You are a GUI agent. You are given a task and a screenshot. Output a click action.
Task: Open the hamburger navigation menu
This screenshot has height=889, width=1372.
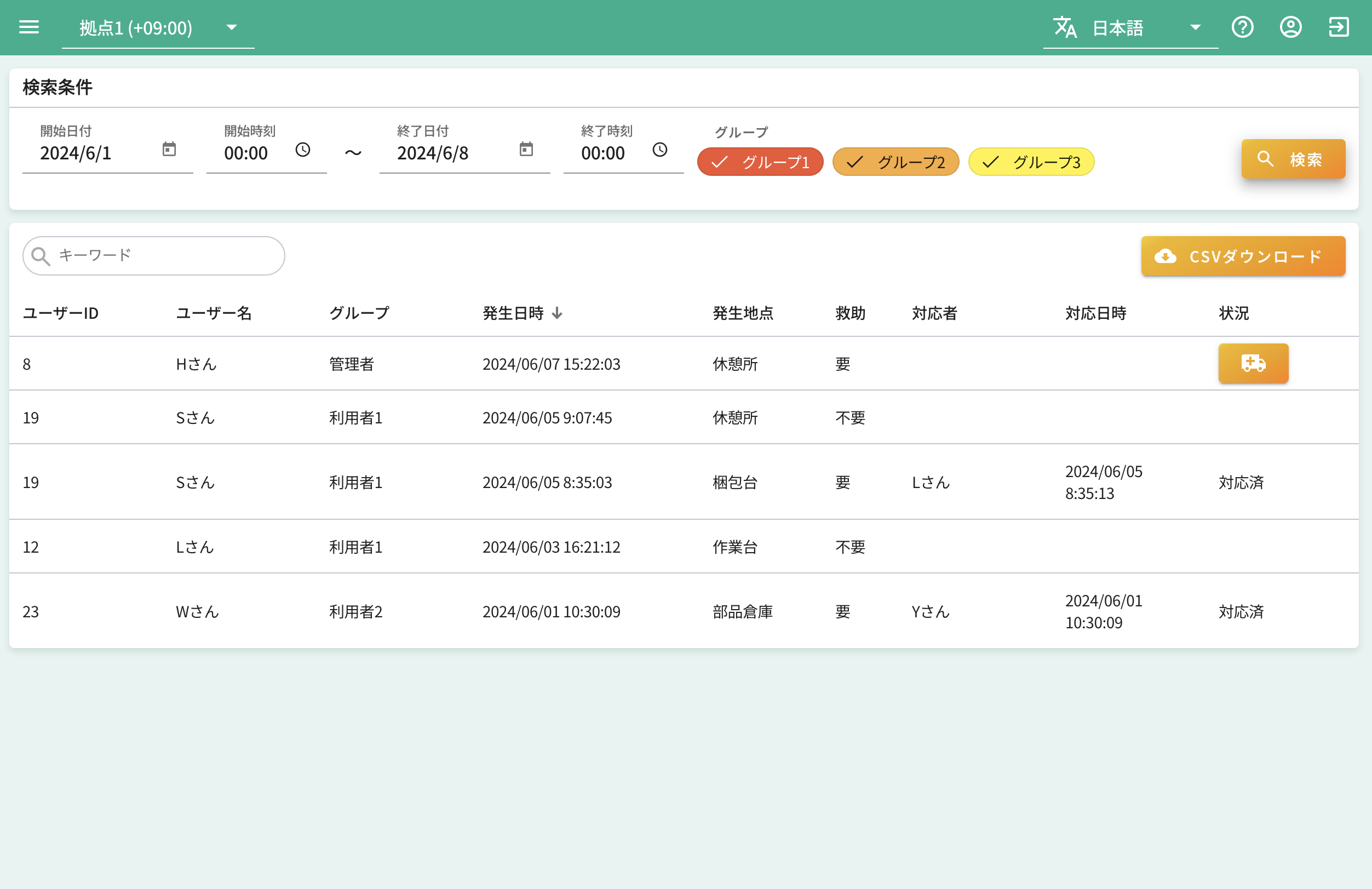(x=29, y=27)
